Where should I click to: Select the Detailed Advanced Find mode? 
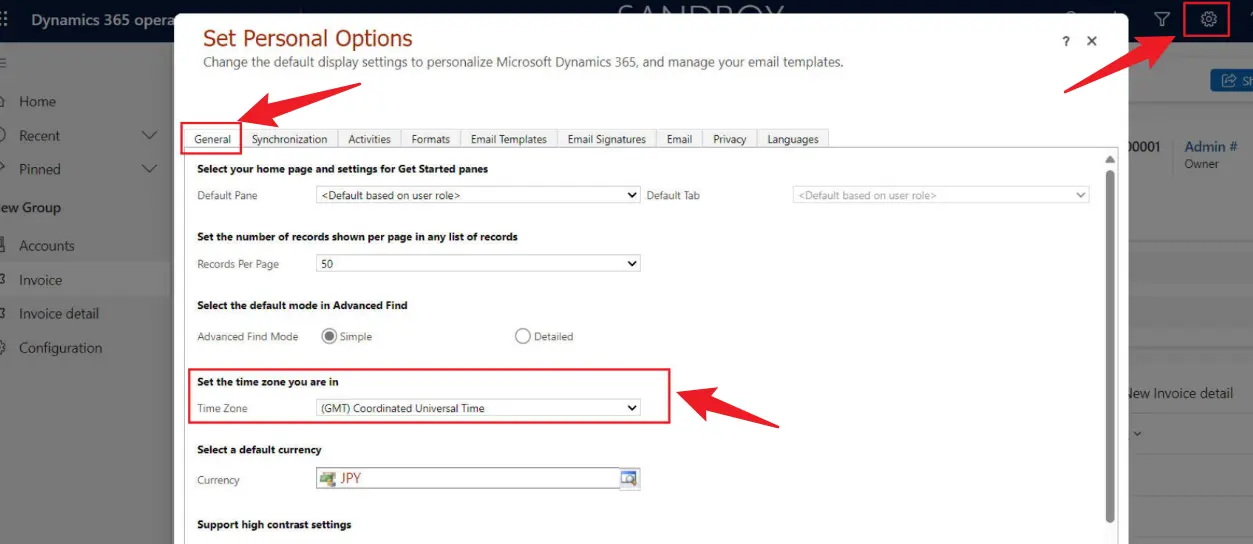pyautogui.click(x=522, y=337)
